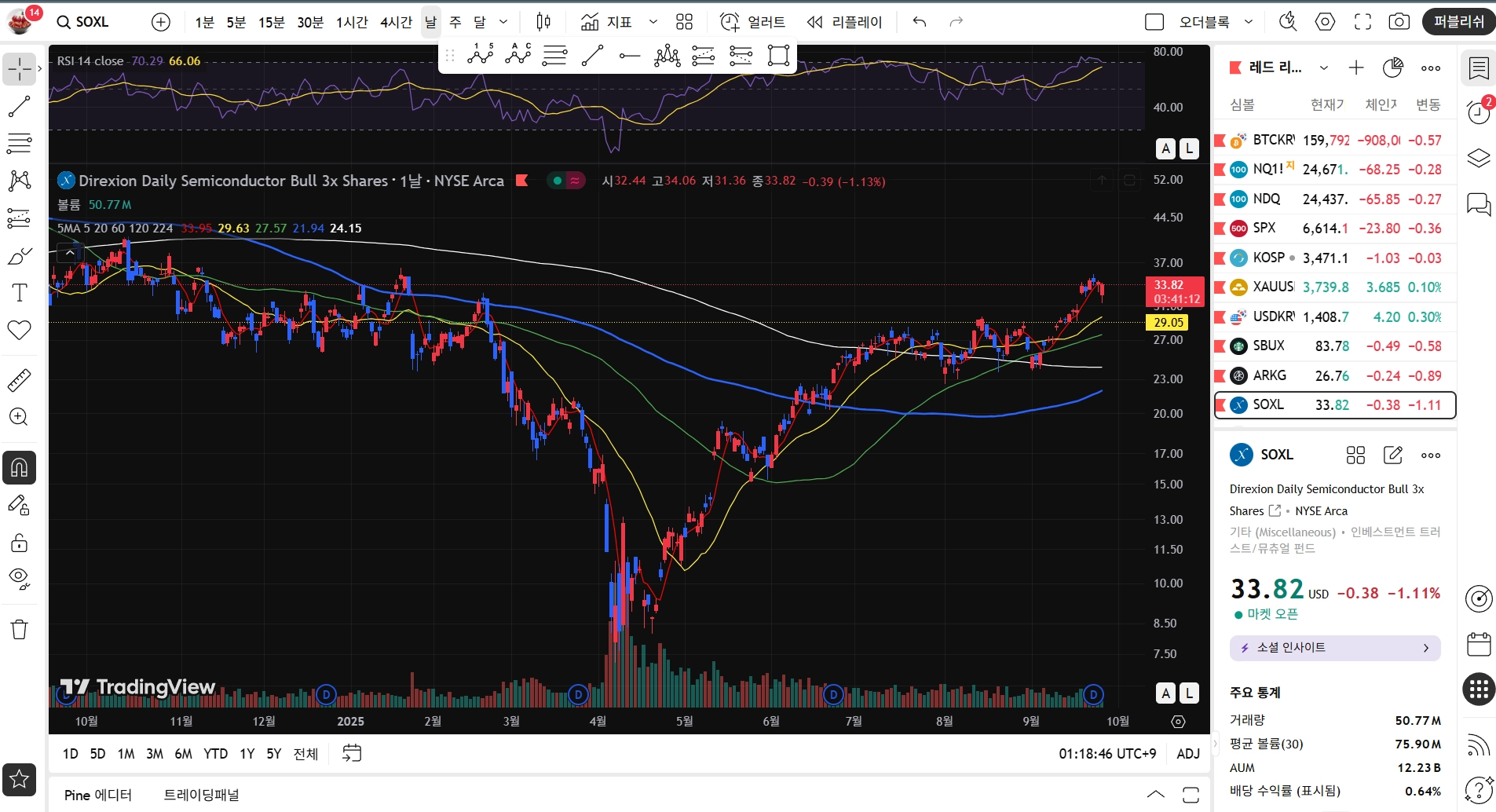This screenshot has width=1496, height=812.
Task: Expand the 레드 리 watchlist name dropdown
Action: 1323,68
